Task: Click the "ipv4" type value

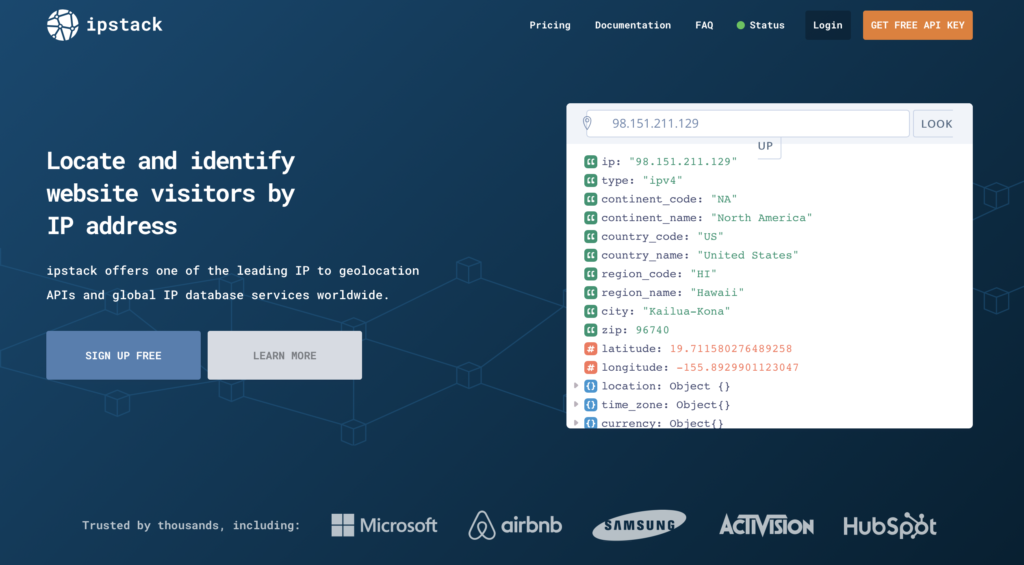Action: point(662,180)
